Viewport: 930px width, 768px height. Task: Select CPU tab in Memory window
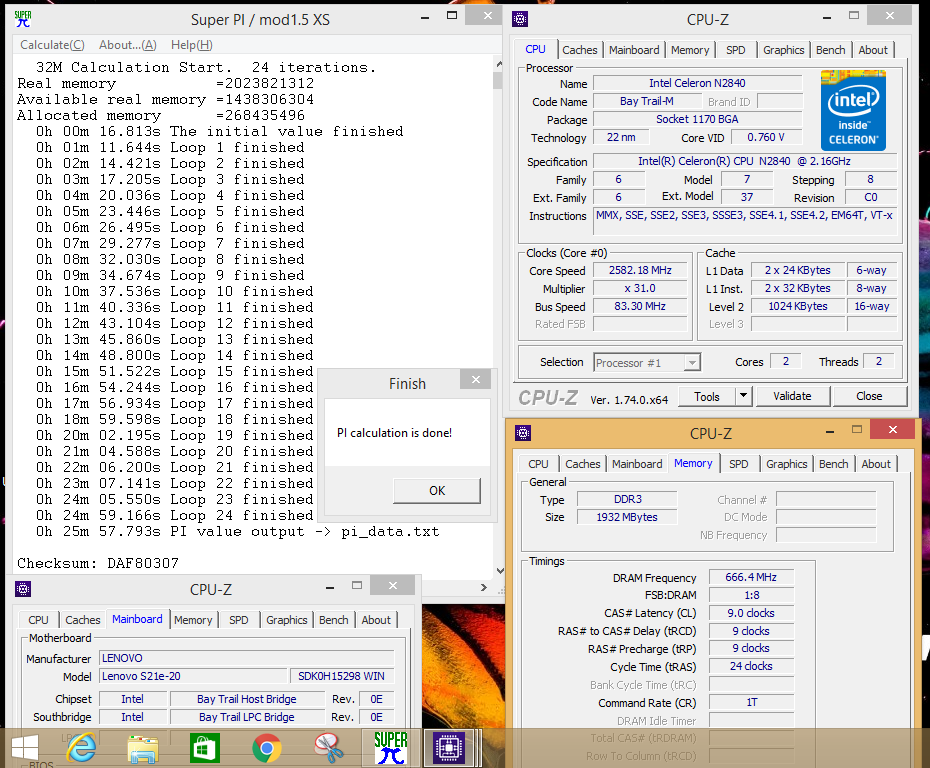coord(538,464)
